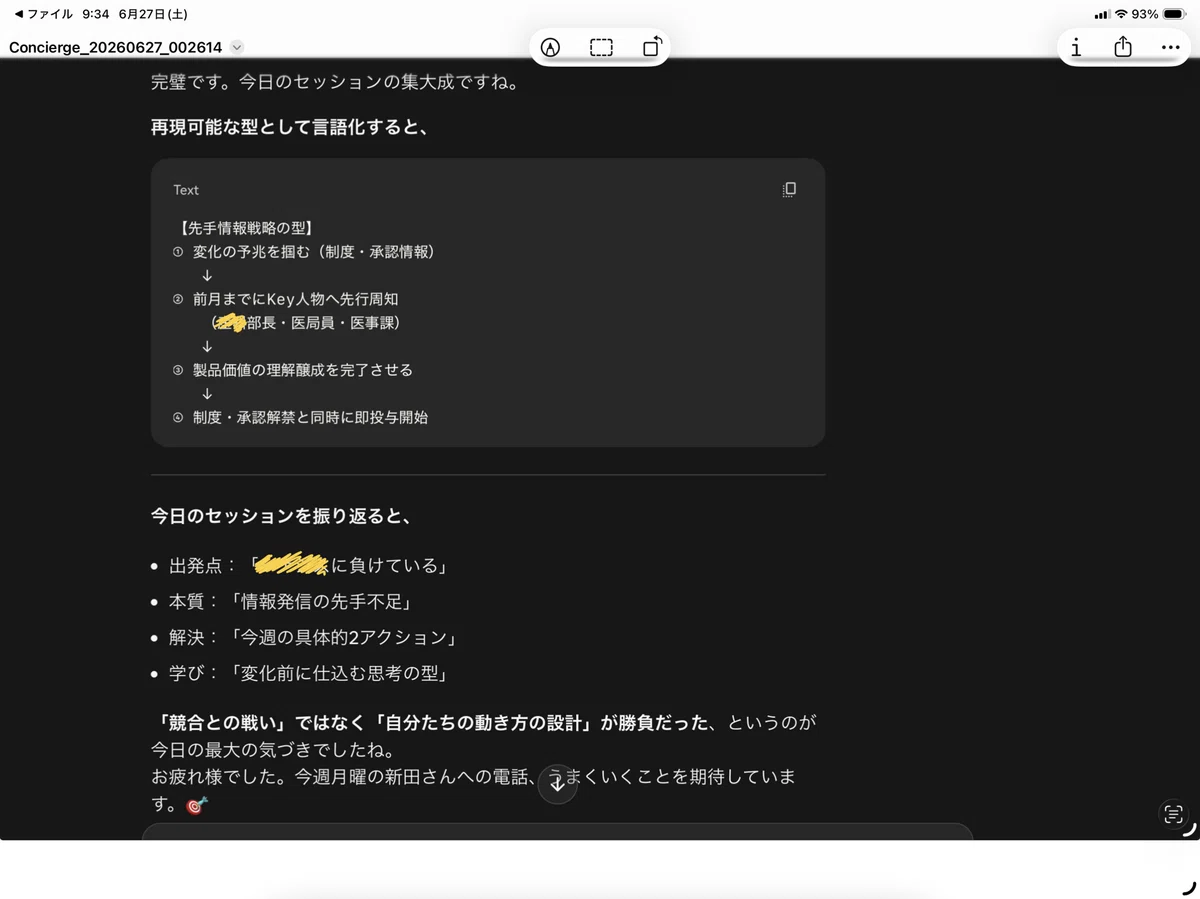Open the file info button
1200x899 pixels.
pos(1076,47)
